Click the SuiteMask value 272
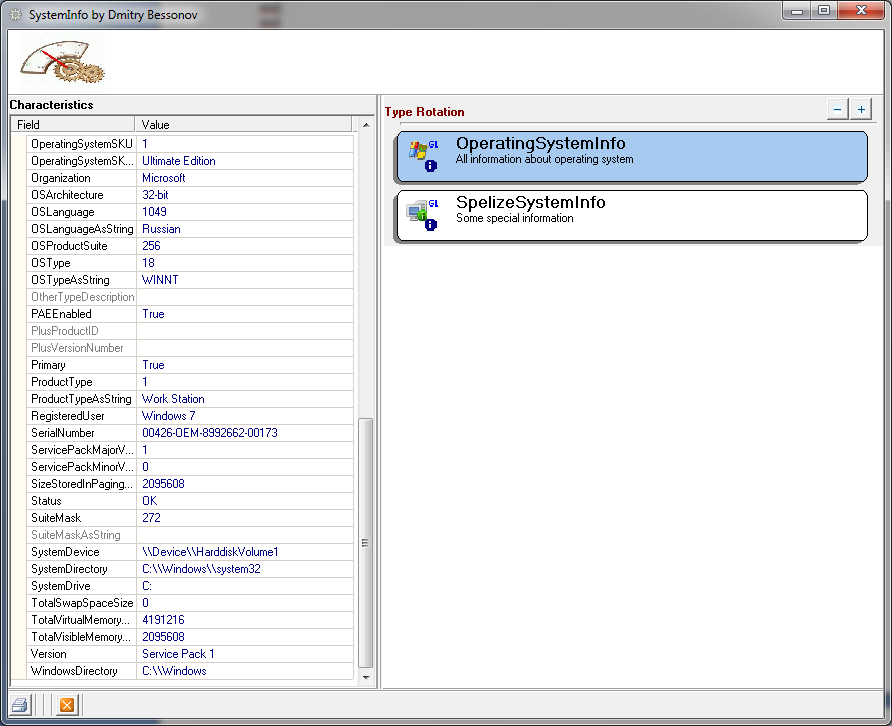The height and width of the screenshot is (726, 892). click(151, 518)
